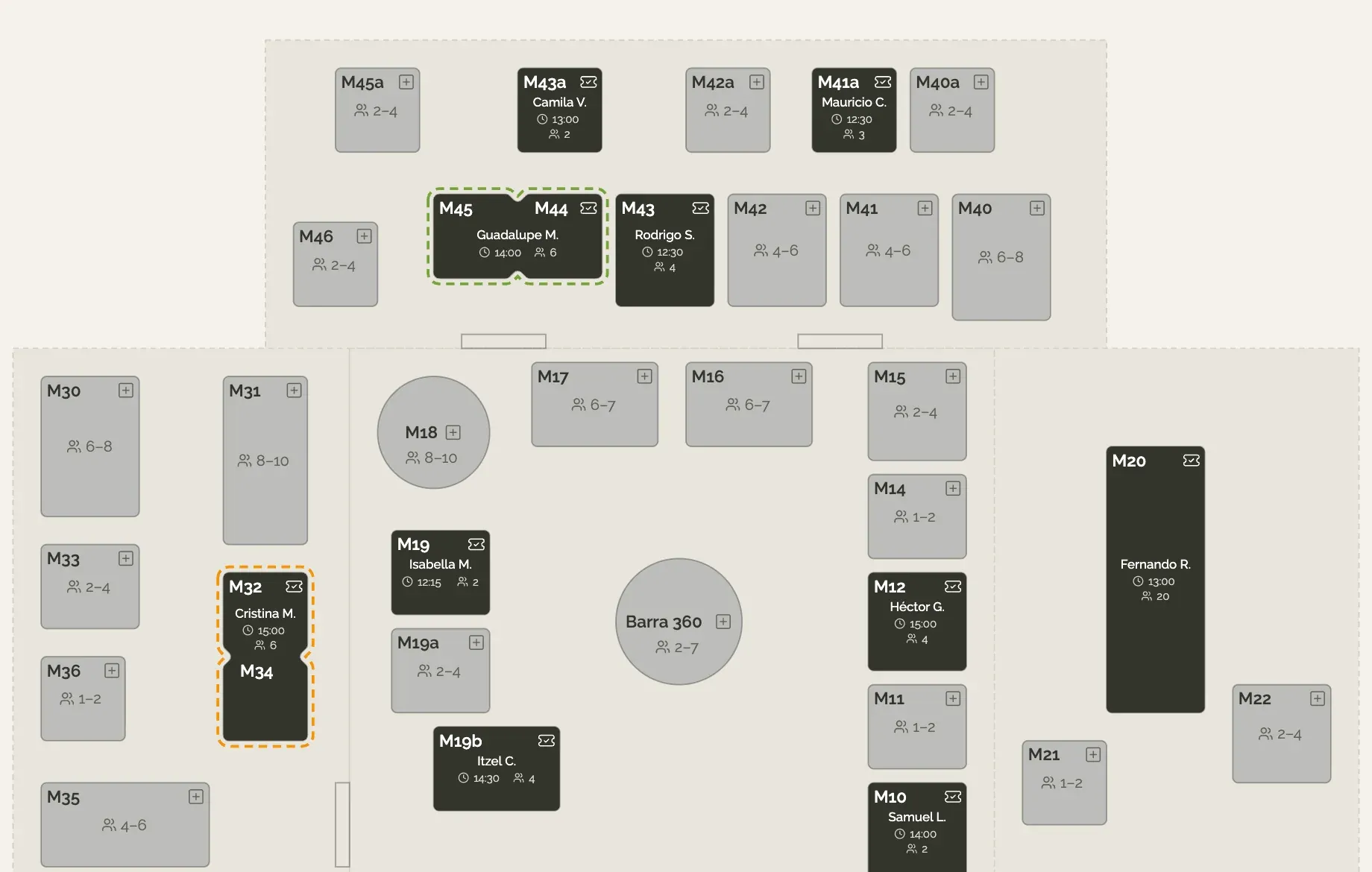Click the plus icon on table M41
Viewport: 1372px width, 872px height.
[925, 208]
